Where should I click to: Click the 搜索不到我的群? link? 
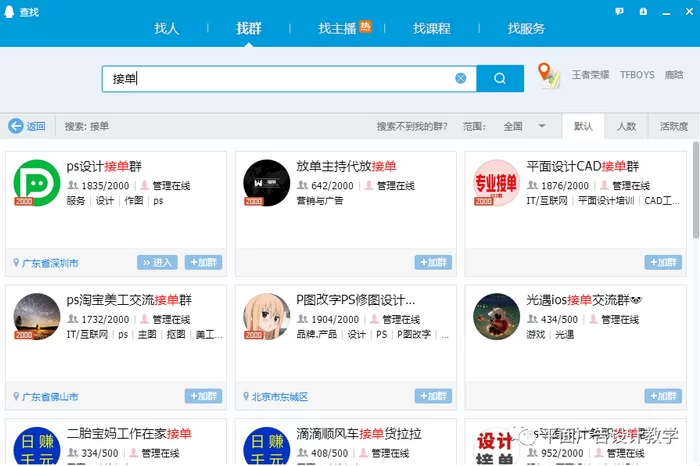coord(413,127)
